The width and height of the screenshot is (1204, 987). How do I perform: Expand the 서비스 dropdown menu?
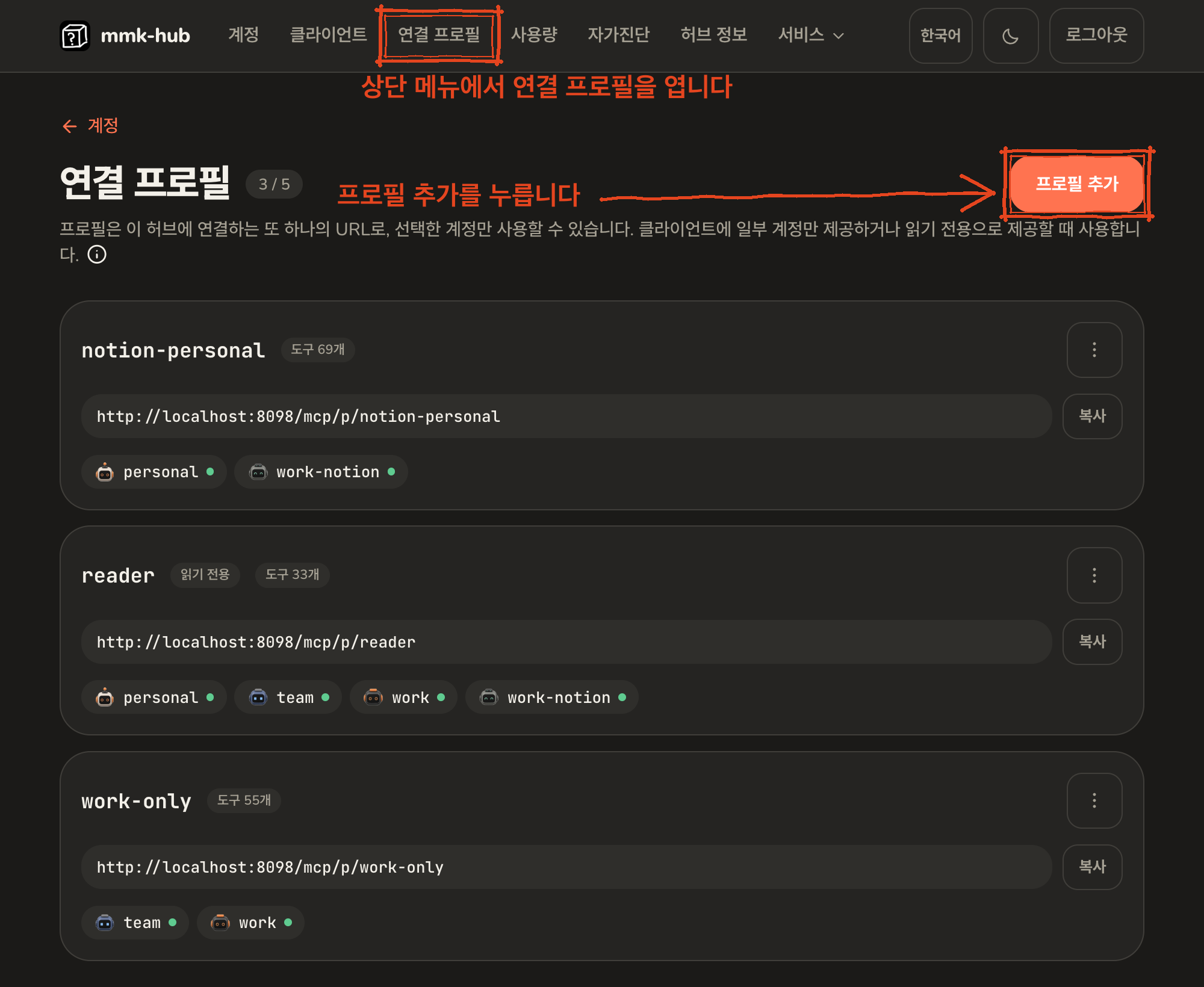tap(811, 36)
